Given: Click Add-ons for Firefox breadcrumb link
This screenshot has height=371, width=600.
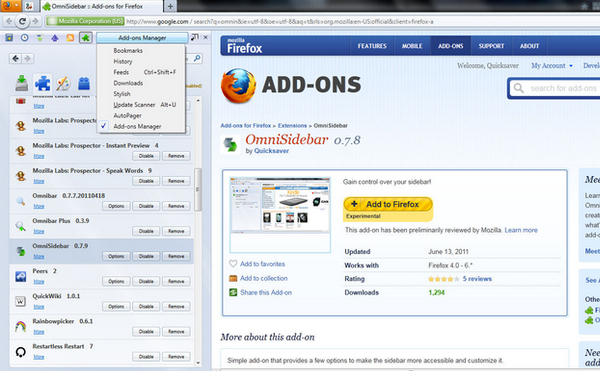Looking at the screenshot, I should click(x=246, y=125).
